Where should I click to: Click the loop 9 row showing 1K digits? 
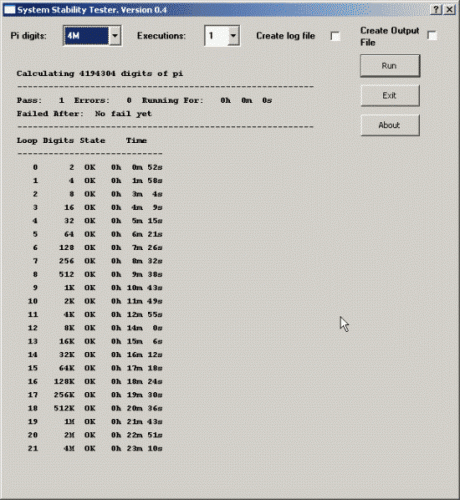[97, 288]
